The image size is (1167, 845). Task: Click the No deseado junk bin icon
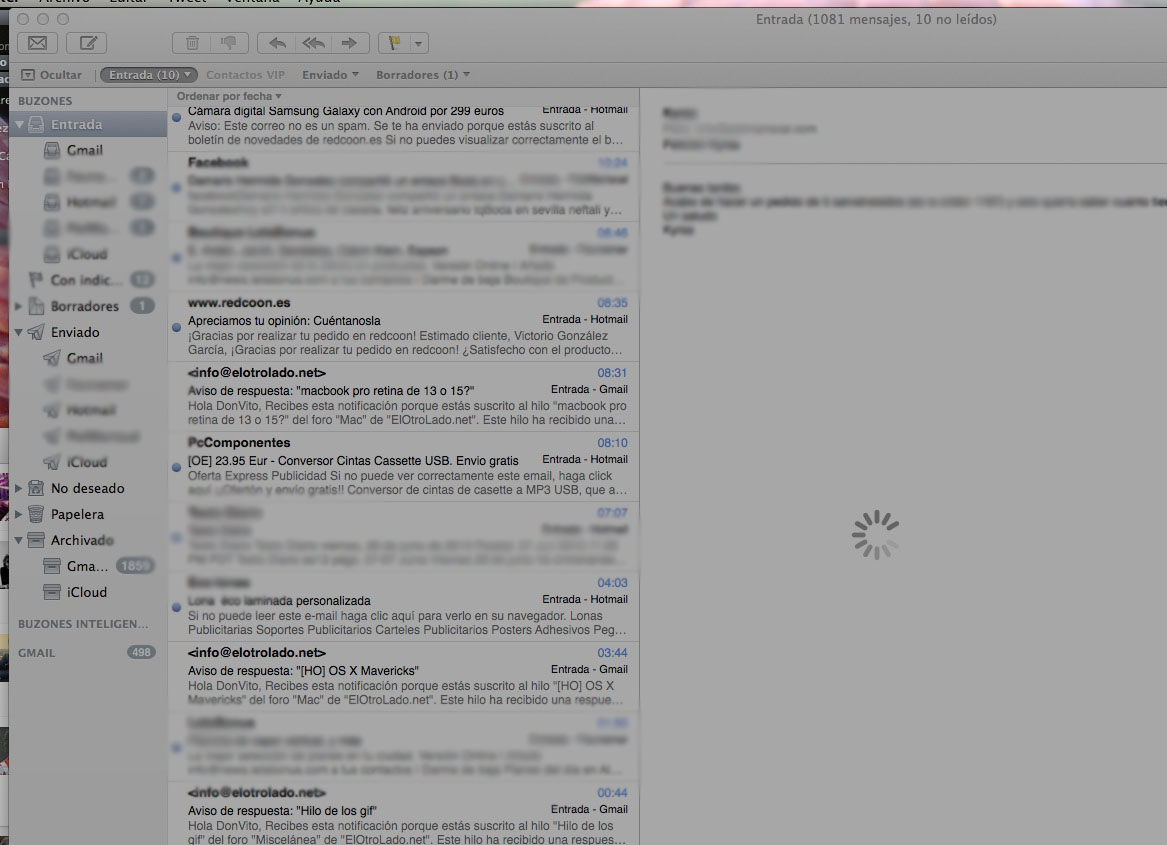point(36,488)
